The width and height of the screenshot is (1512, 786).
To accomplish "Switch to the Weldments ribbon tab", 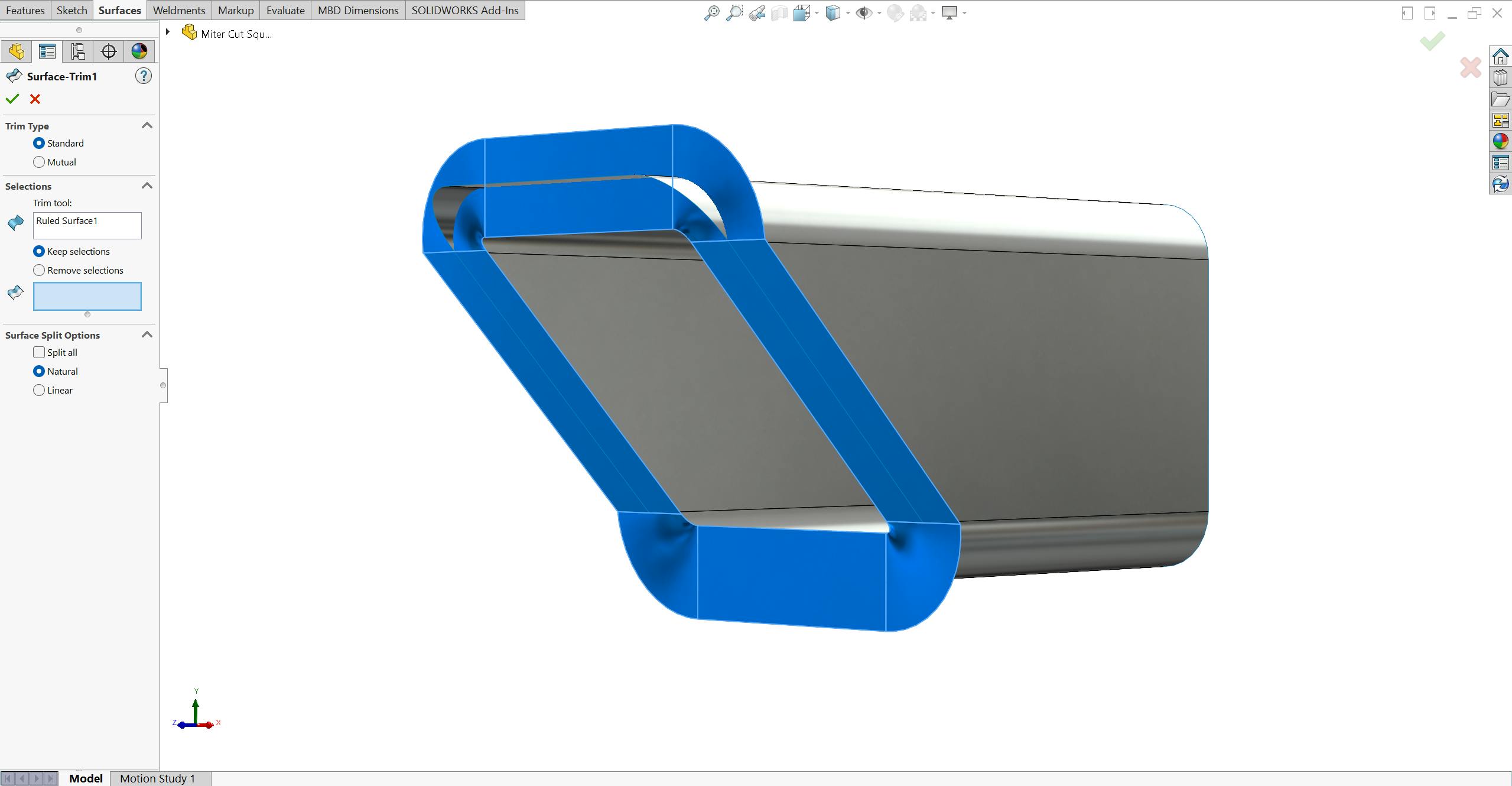I will point(178,10).
